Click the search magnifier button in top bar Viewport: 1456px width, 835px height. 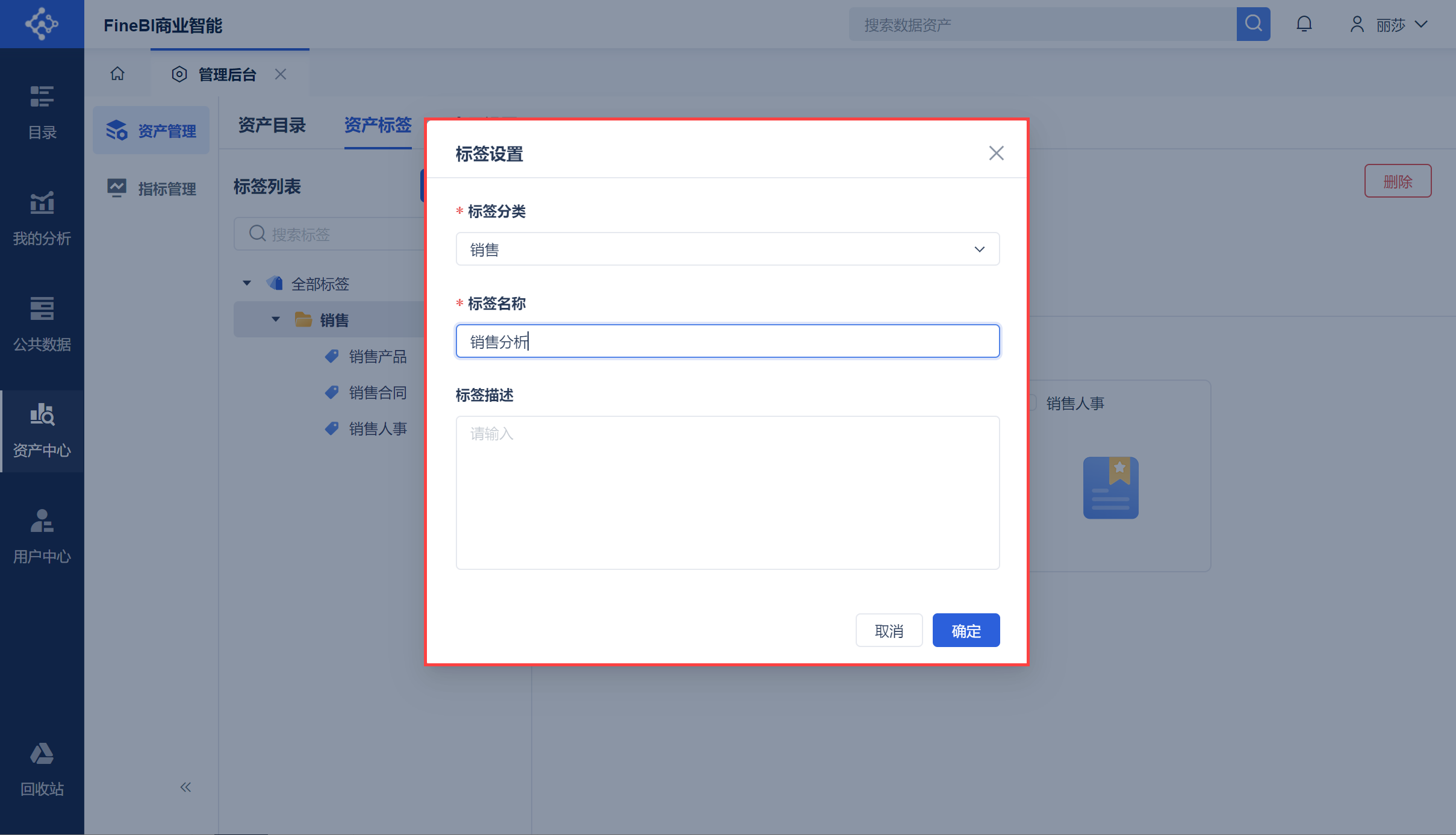[1253, 24]
